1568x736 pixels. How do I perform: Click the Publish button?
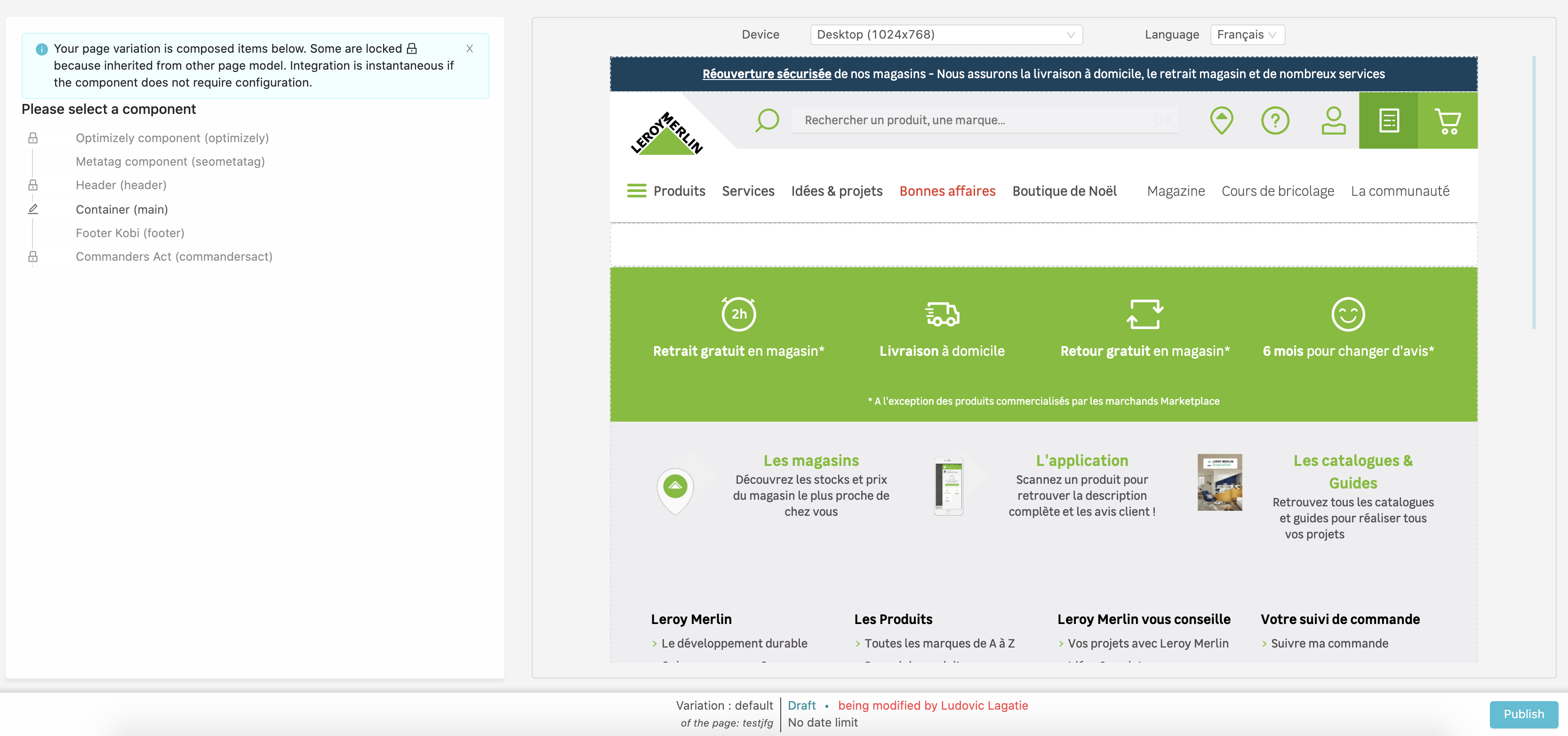1523,715
